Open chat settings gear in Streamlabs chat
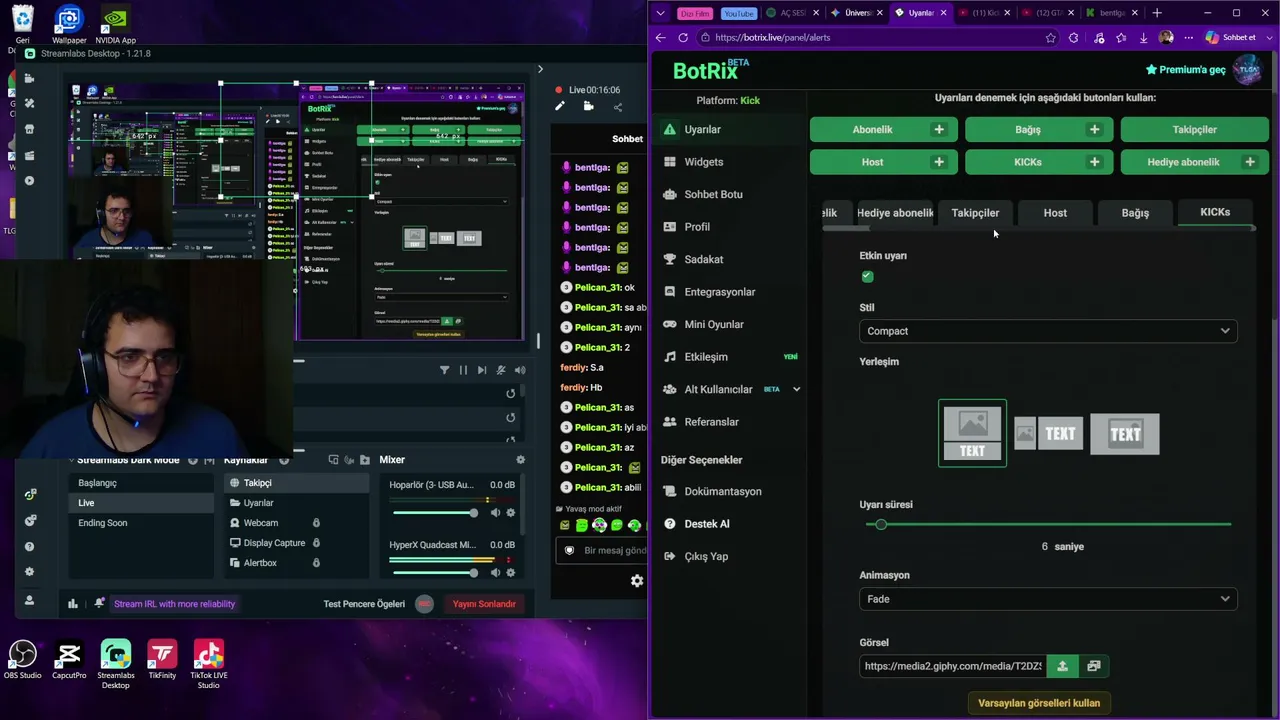The image size is (1280, 720). pyautogui.click(x=637, y=581)
